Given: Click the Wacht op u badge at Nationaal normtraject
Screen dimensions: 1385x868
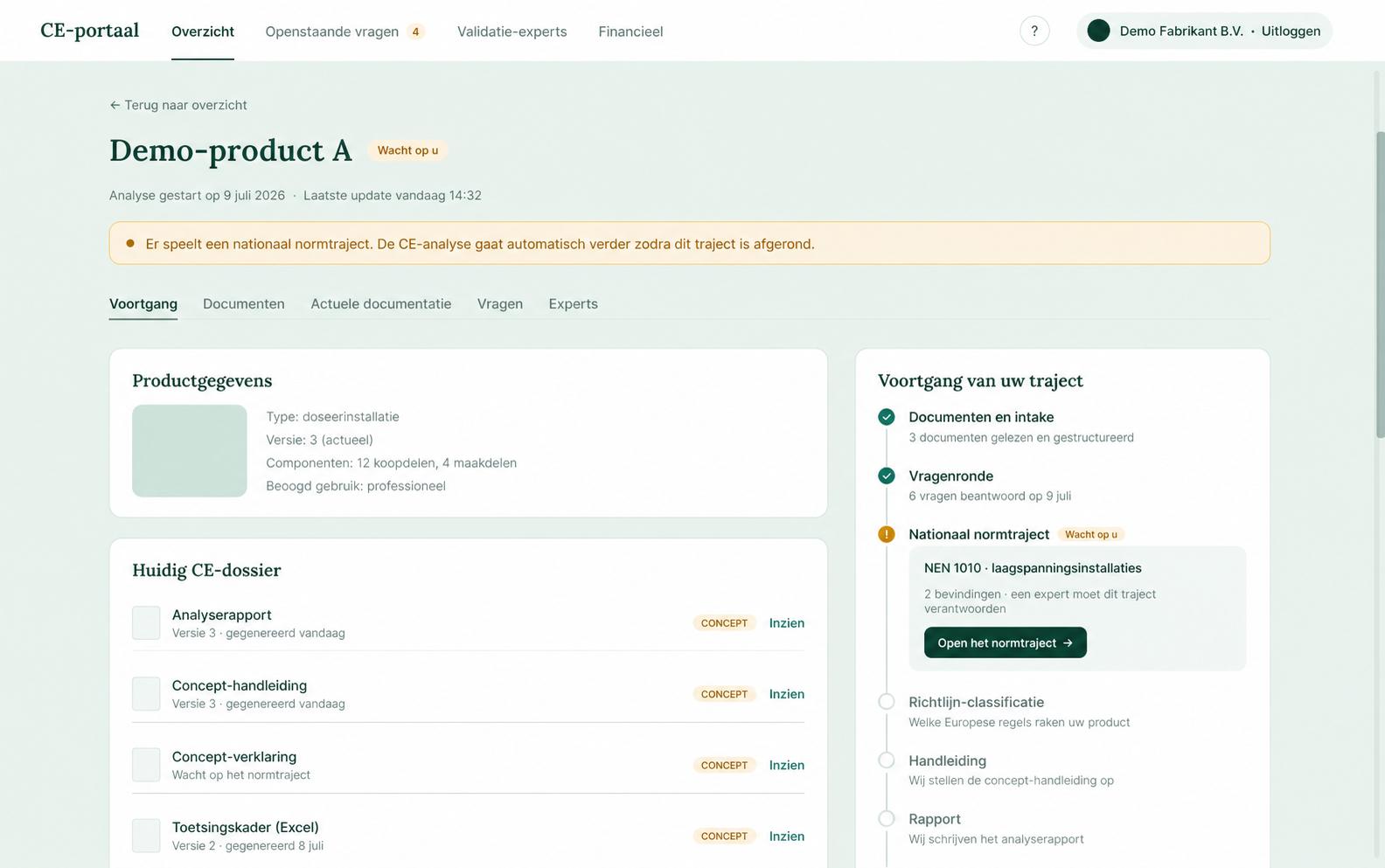Looking at the screenshot, I should pos(1091,534).
